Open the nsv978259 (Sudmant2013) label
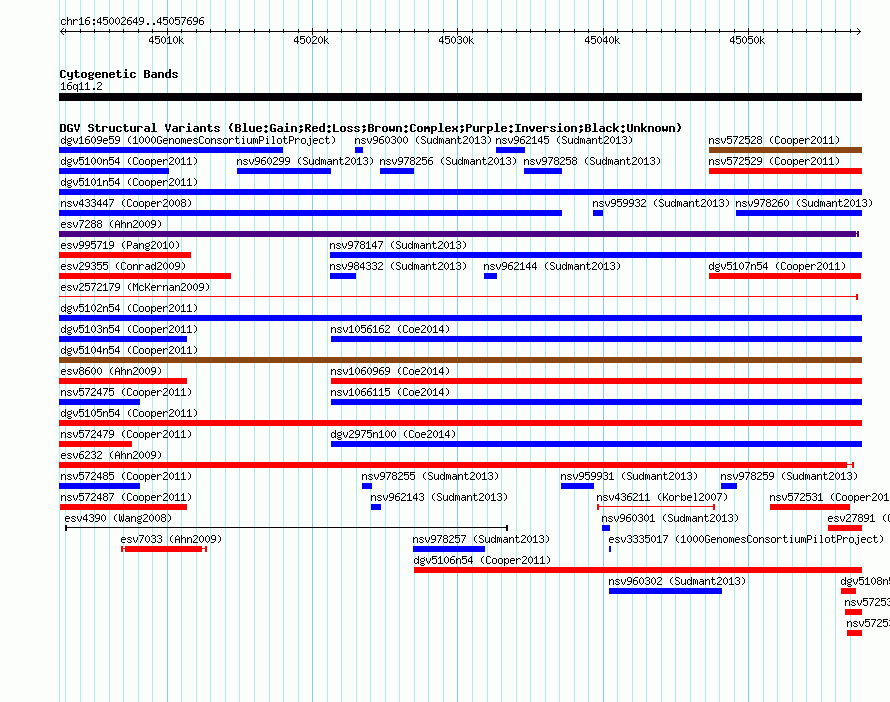Viewport: 890px width, 702px height. pyautogui.click(x=789, y=476)
